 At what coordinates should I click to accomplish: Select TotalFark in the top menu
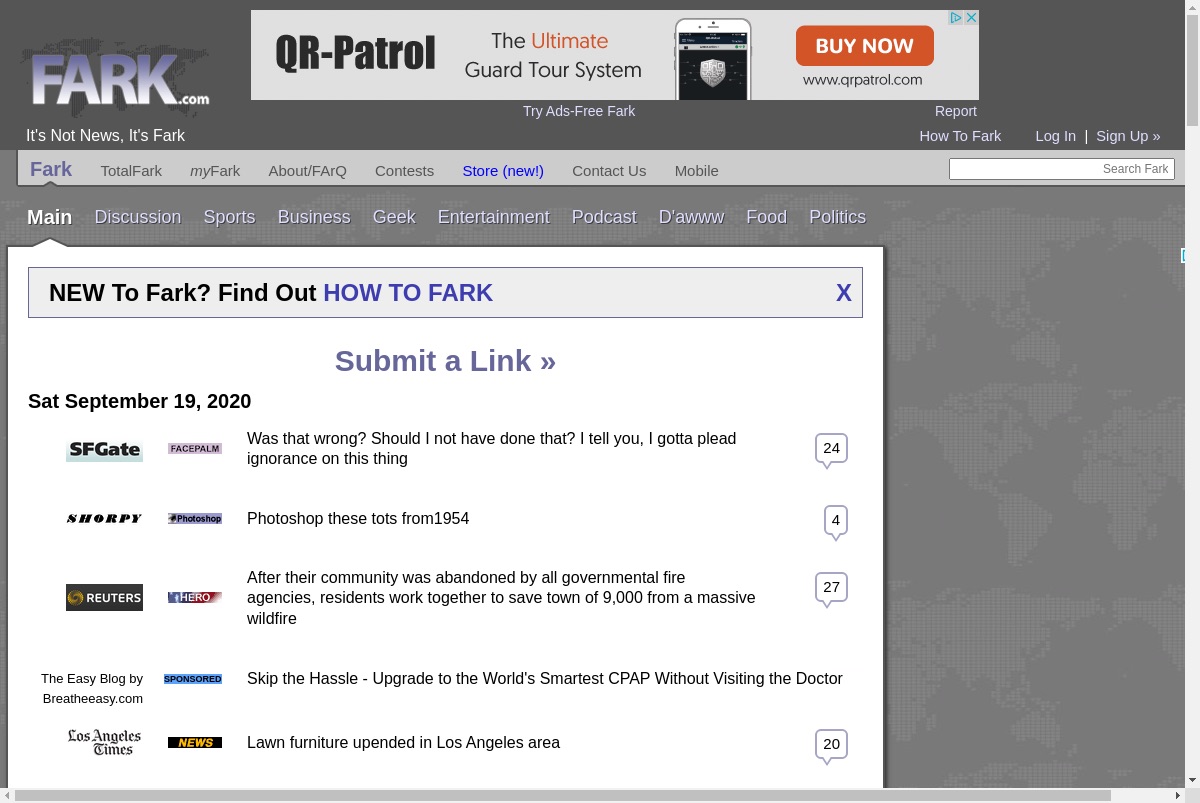[131, 171]
